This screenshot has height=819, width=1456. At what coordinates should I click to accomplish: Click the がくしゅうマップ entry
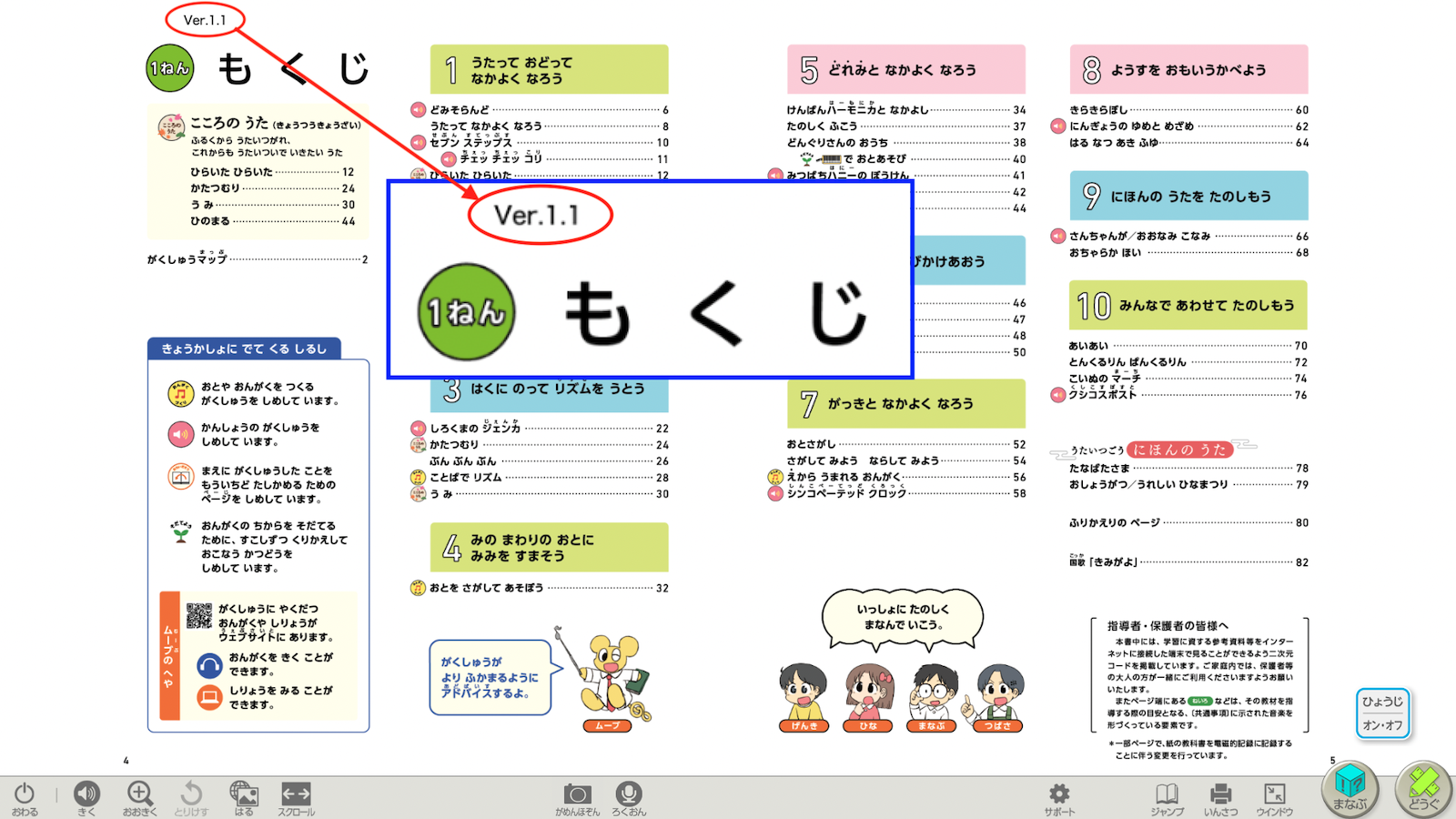pyautogui.click(x=258, y=259)
